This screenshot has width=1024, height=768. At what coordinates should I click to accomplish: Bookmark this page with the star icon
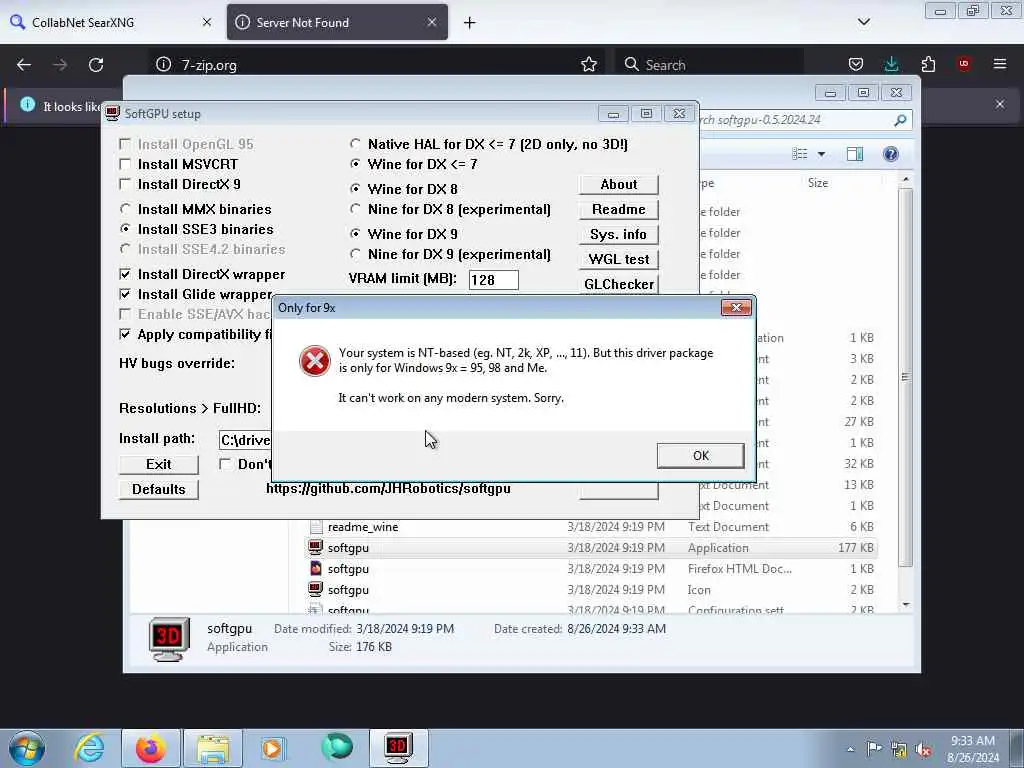point(588,64)
